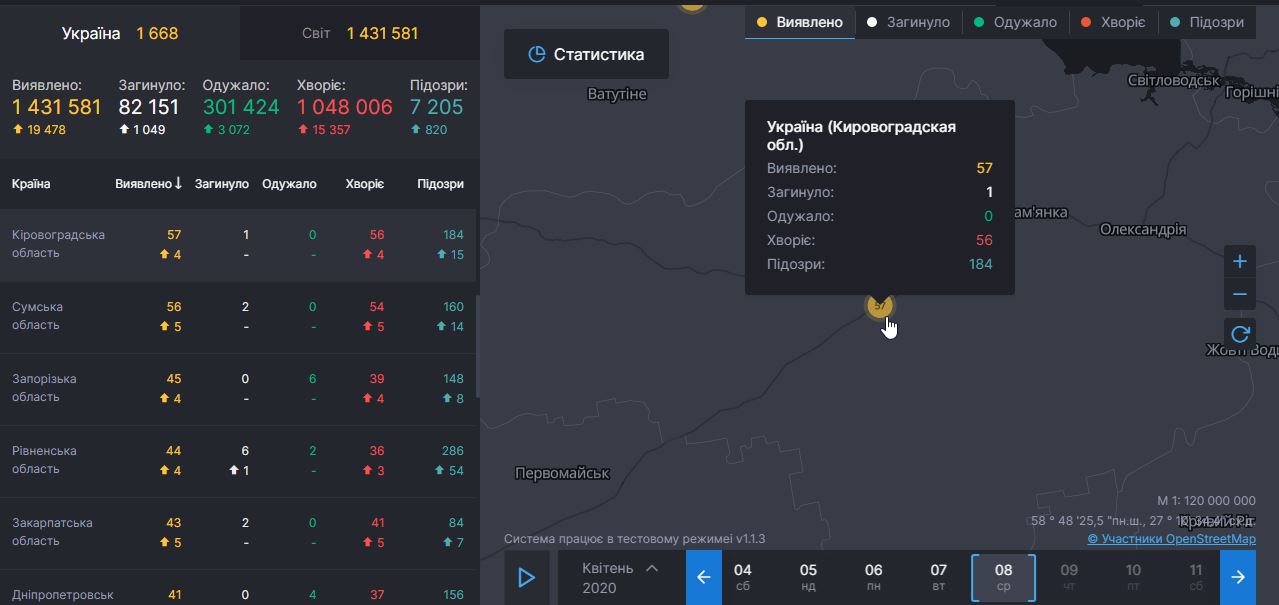Viewport: 1279px width, 605px height.
Task: Switch to the Світ tab
Action: click(360, 33)
